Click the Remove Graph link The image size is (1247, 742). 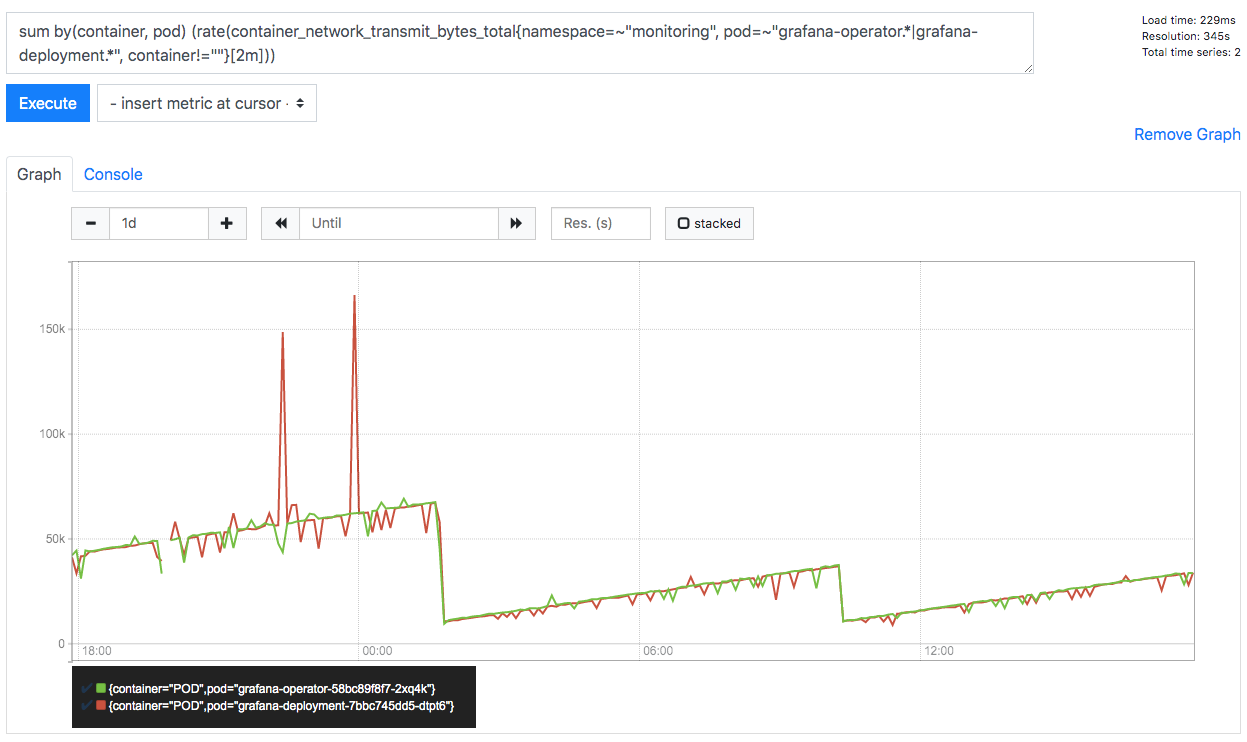point(1187,134)
